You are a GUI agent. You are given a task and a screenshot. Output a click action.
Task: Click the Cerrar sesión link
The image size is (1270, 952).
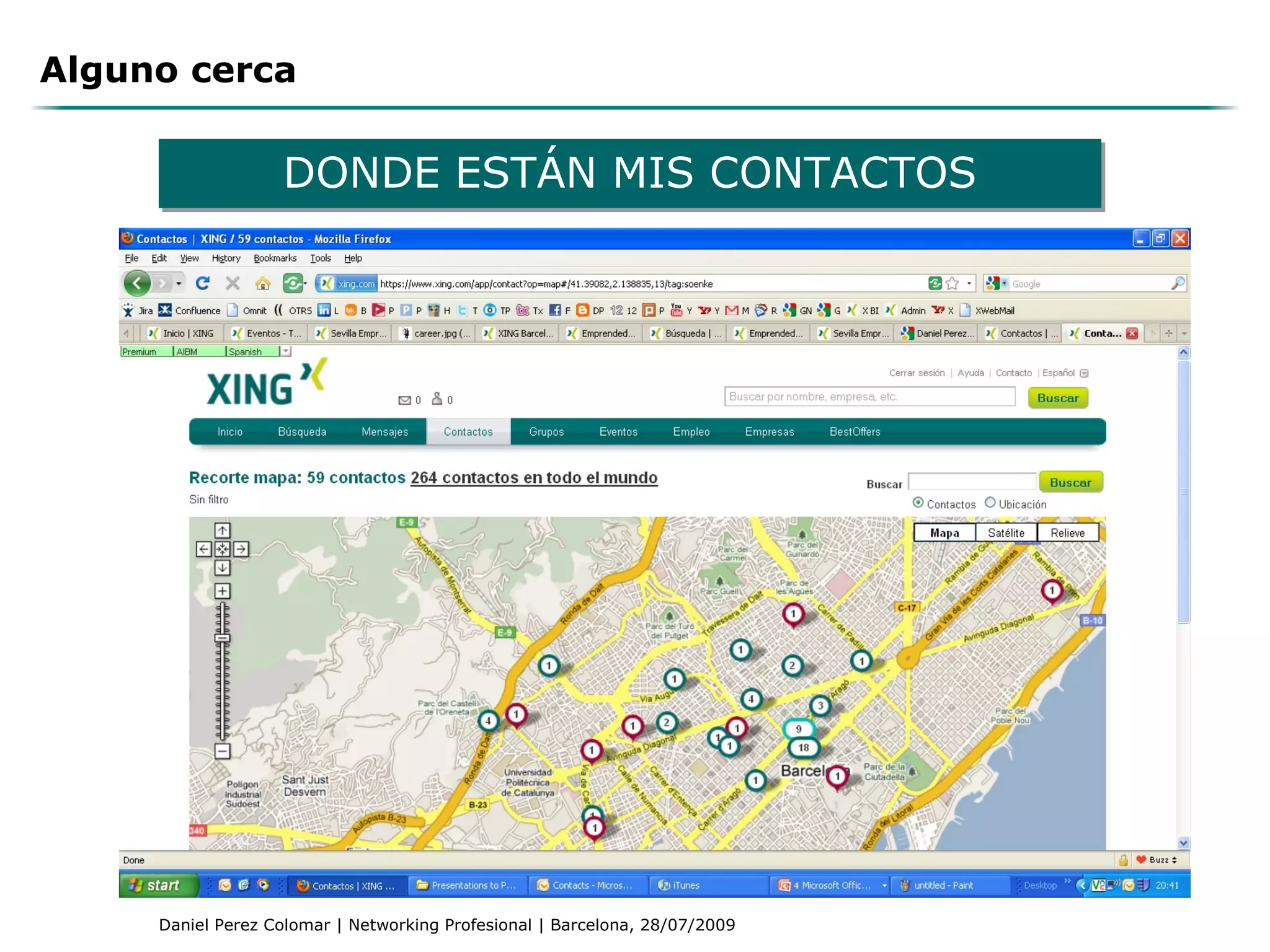[x=917, y=373]
